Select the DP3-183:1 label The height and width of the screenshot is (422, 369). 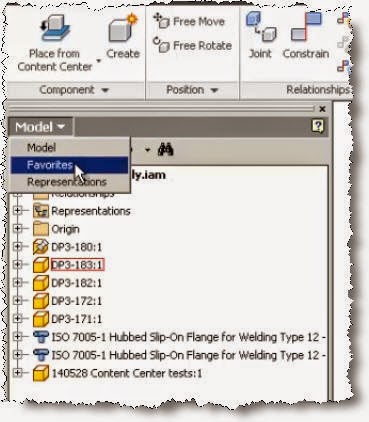click(x=77, y=265)
